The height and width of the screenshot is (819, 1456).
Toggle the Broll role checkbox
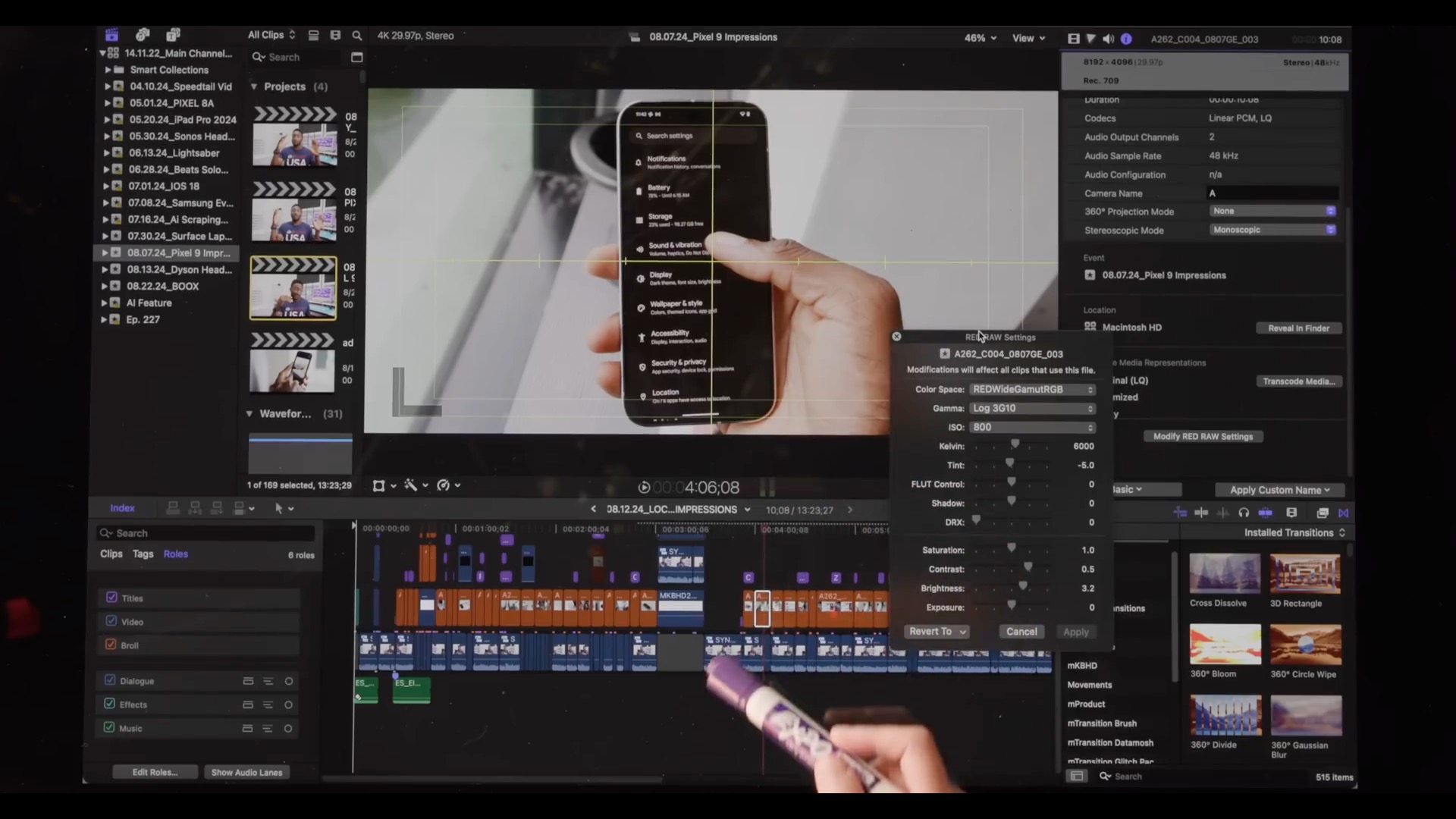111,645
